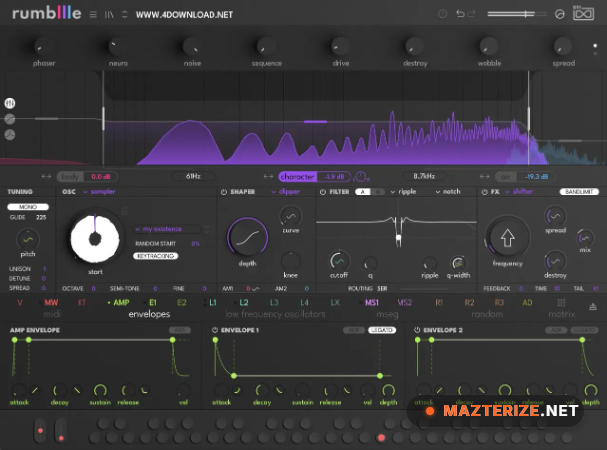Image resolution: width=607 pixels, height=450 pixels.
Task: Select the MW midi tab
Action: pyautogui.click(x=51, y=302)
